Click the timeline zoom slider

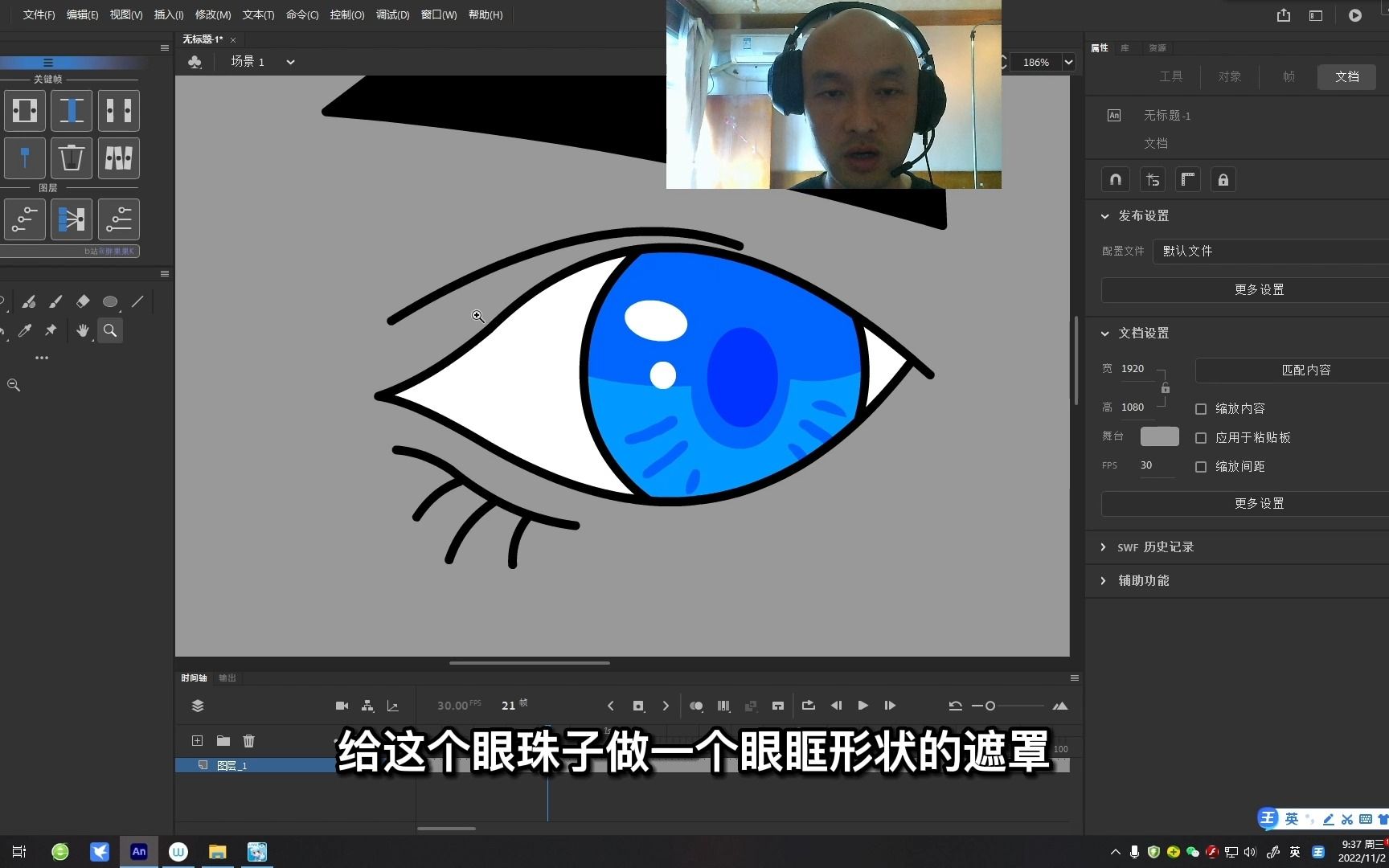click(x=1007, y=706)
